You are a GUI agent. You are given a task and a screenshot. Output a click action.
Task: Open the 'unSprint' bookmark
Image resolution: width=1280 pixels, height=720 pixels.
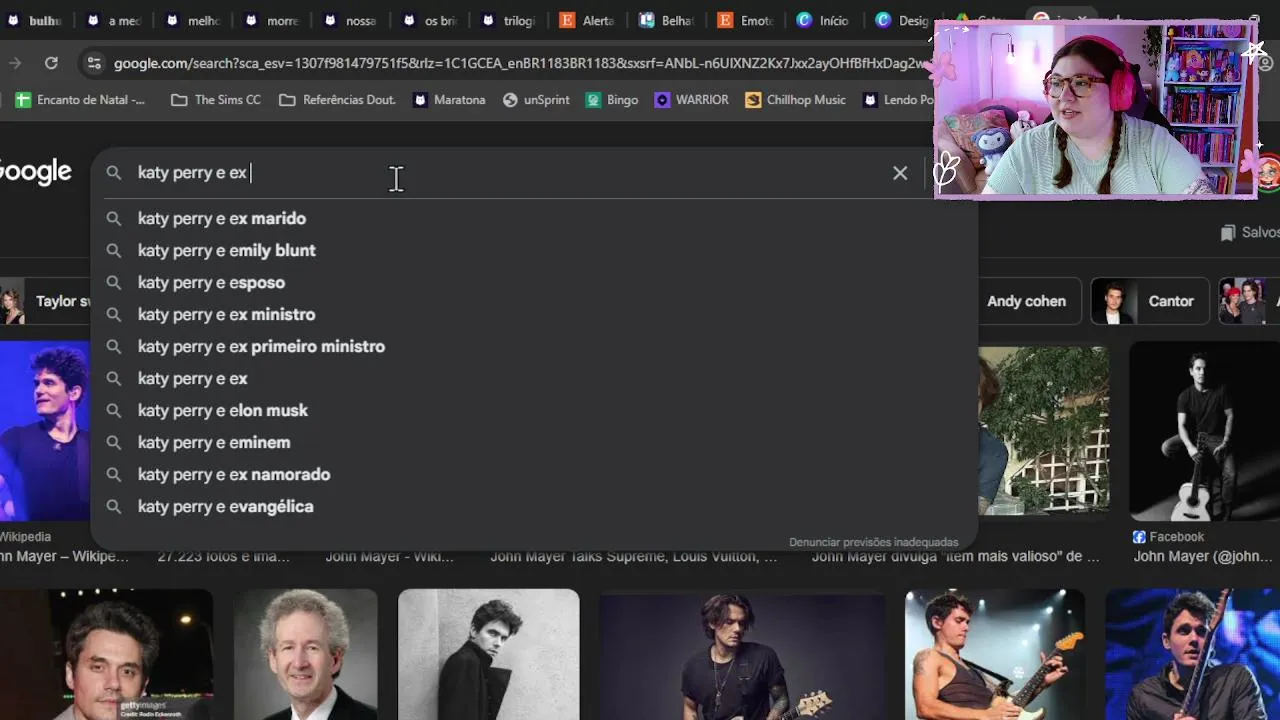(536, 100)
